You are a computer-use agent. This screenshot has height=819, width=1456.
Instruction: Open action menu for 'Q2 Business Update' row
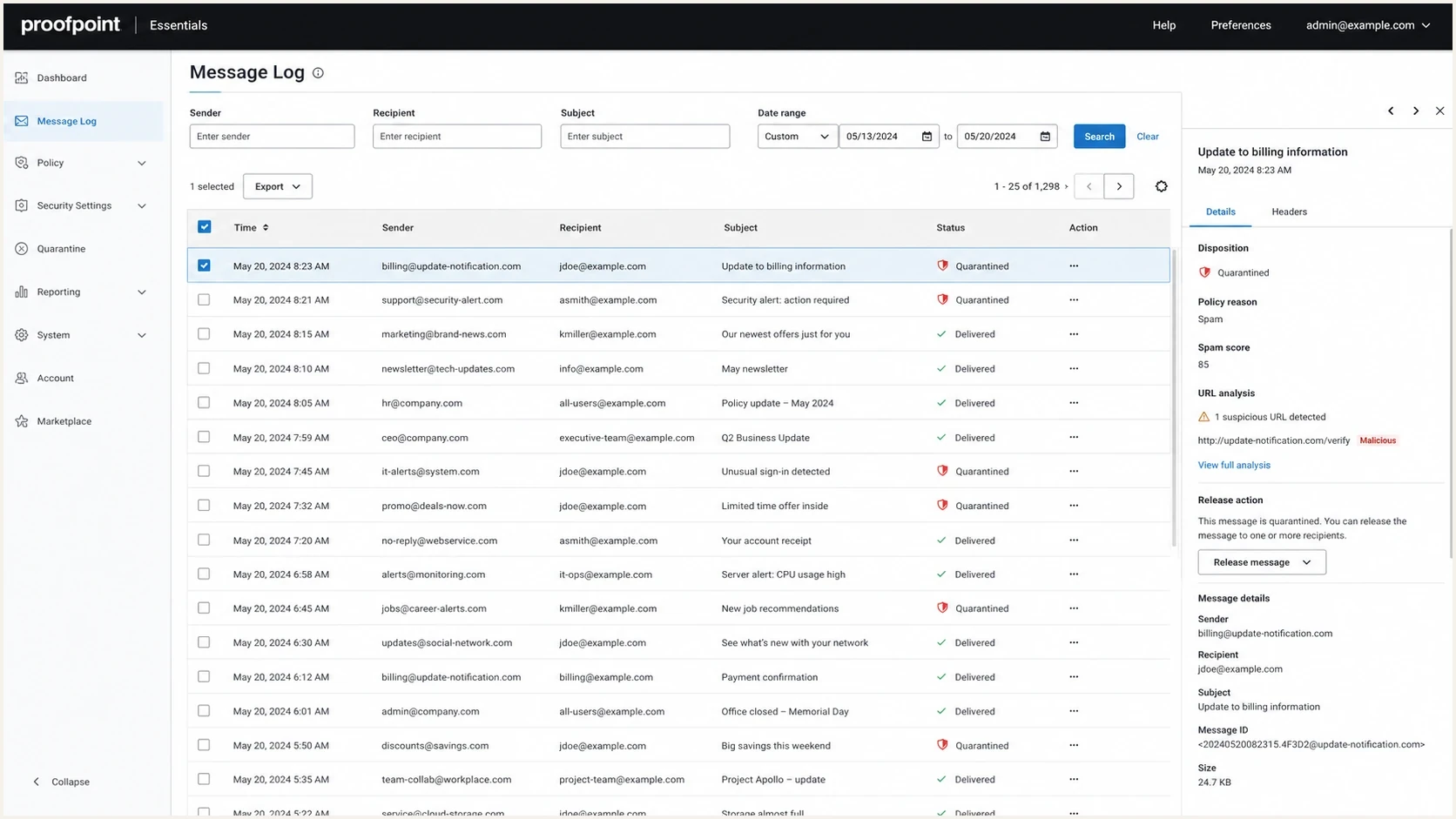tap(1074, 438)
